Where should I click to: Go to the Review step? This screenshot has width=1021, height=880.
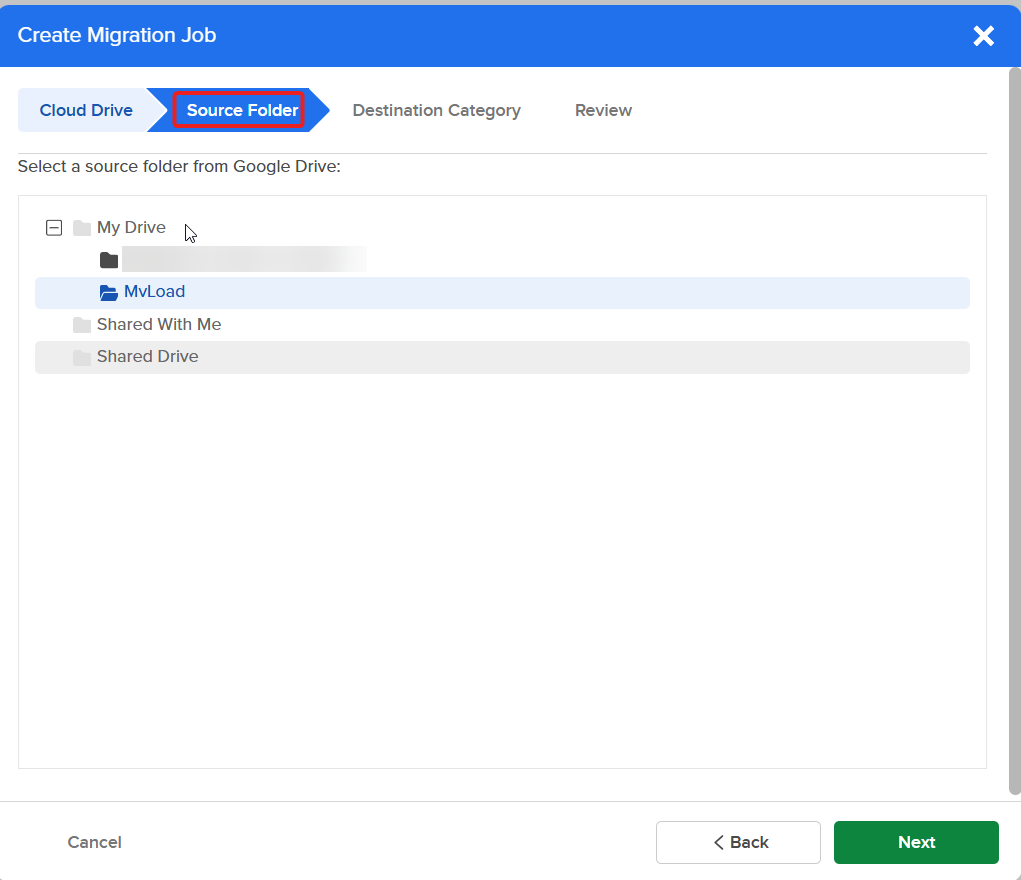click(603, 110)
